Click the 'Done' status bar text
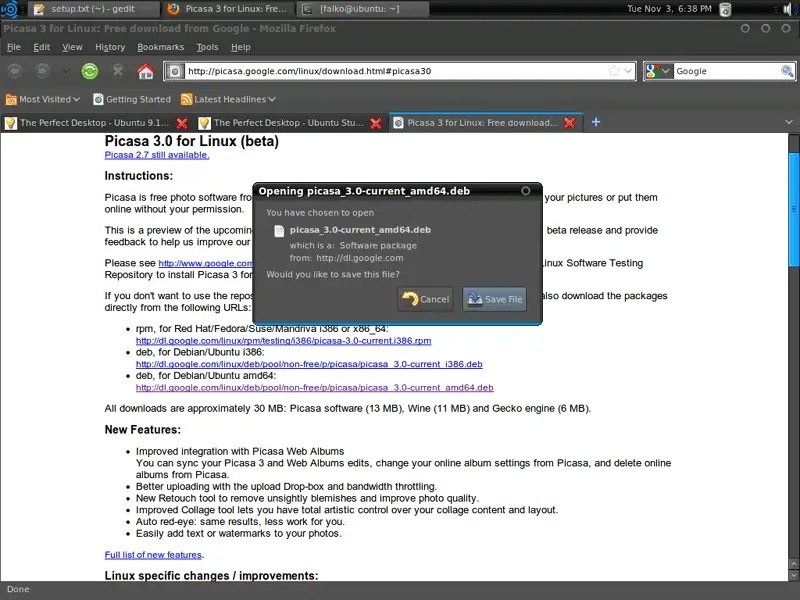The image size is (800, 600). pyautogui.click(x=18, y=589)
